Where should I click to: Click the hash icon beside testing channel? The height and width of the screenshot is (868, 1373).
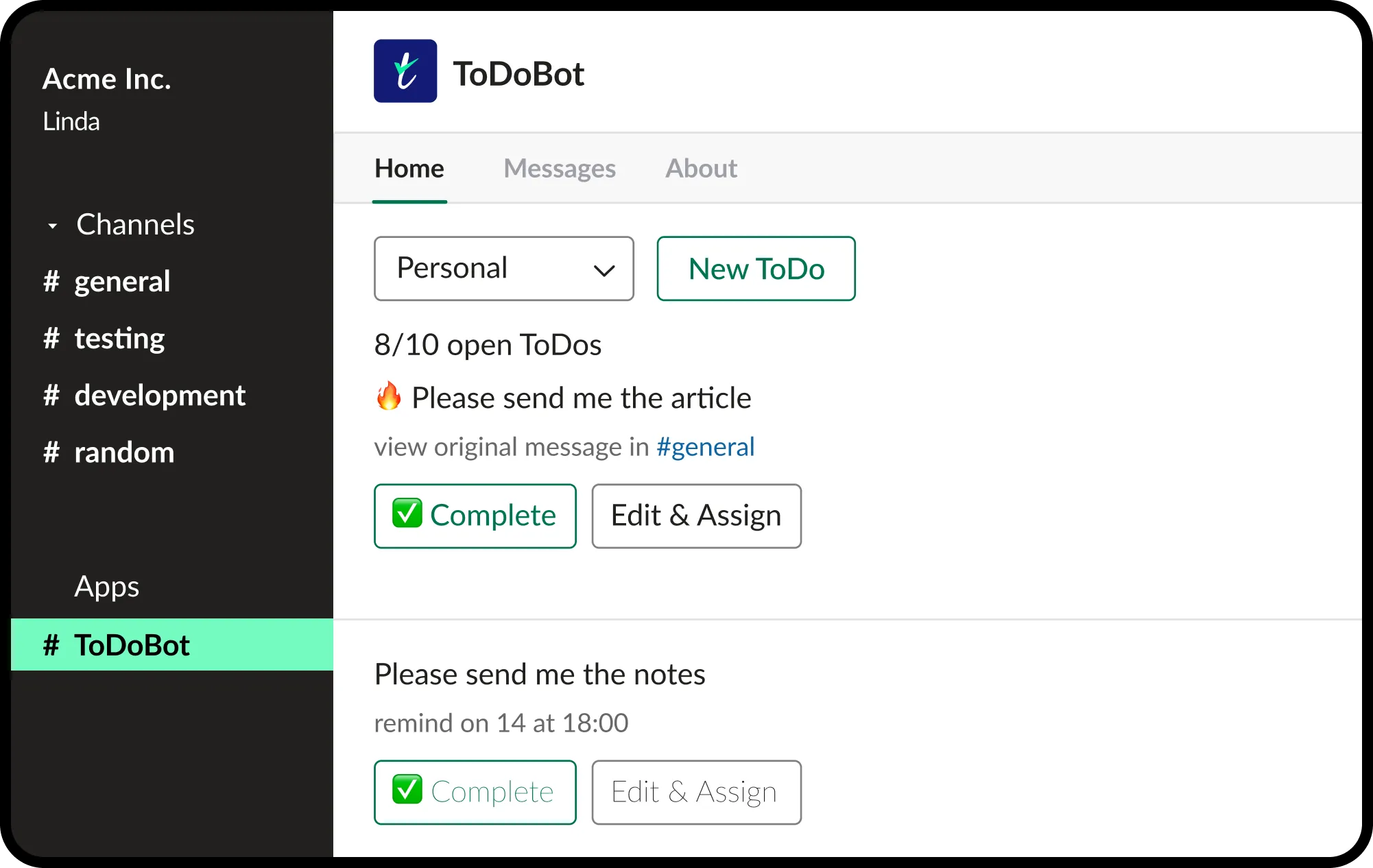click(51, 339)
